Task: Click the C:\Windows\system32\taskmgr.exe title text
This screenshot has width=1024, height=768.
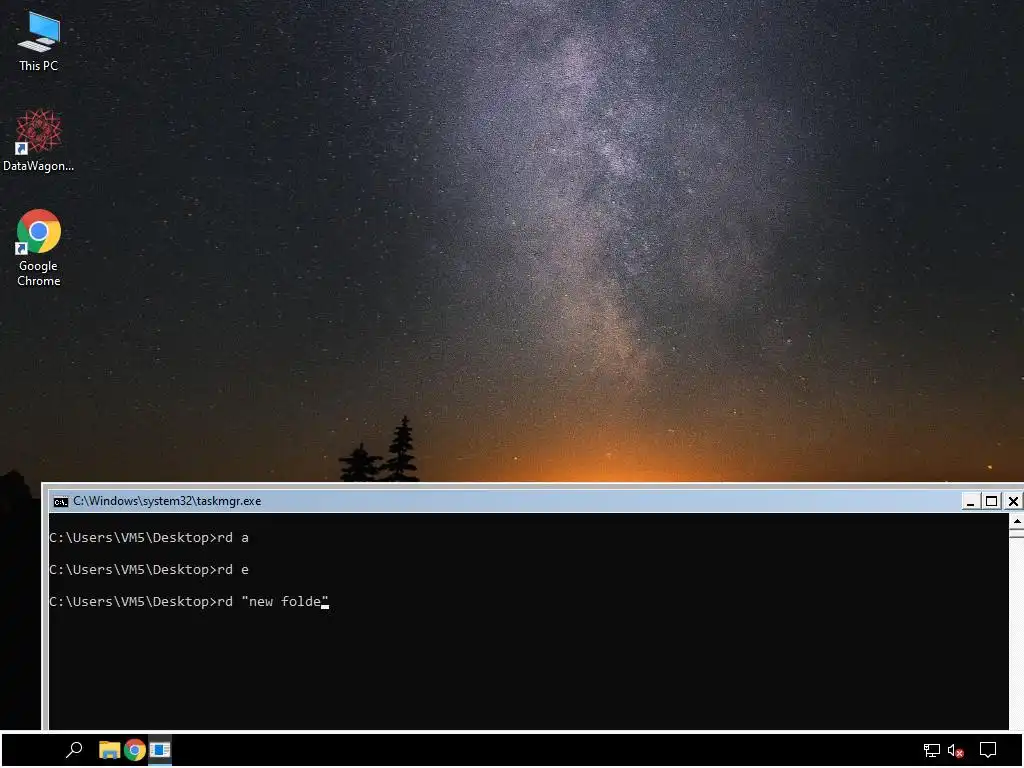Action: [167, 501]
